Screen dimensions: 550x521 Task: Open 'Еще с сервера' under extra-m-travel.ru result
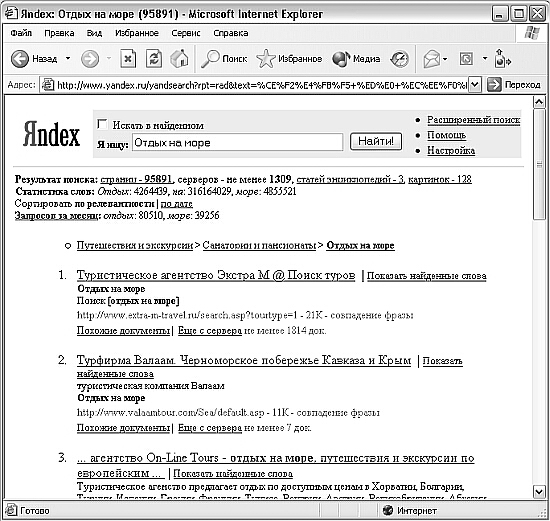point(210,330)
